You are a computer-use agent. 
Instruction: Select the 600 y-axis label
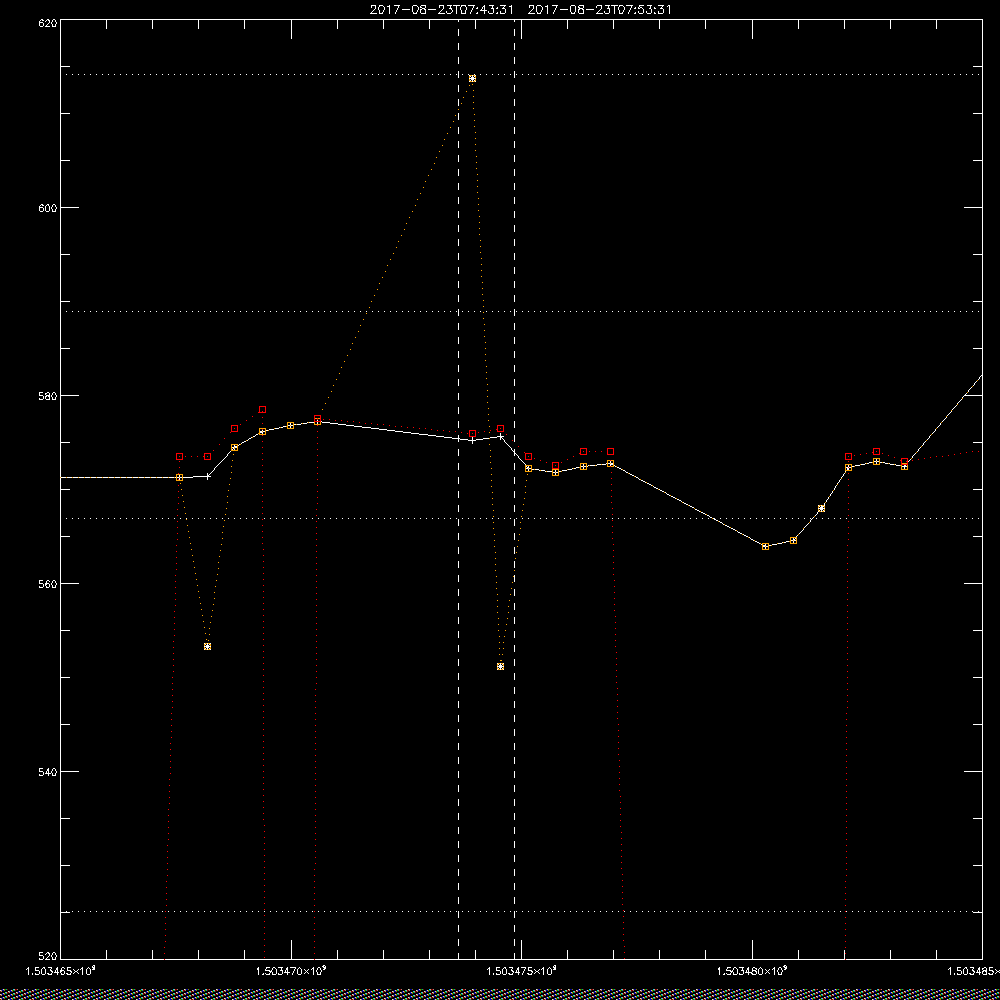(x=48, y=208)
